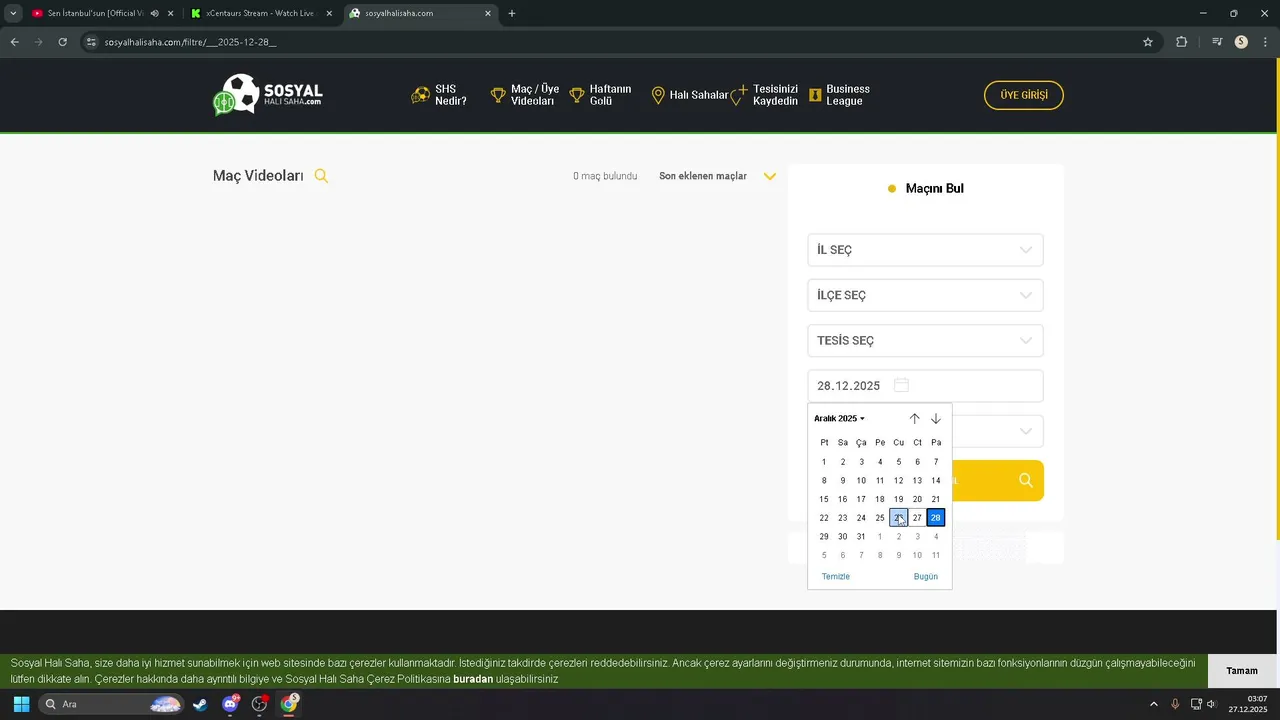This screenshot has width=1280, height=720.
Task: Select December 31 in the calendar
Action: click(x=861, y=537)
